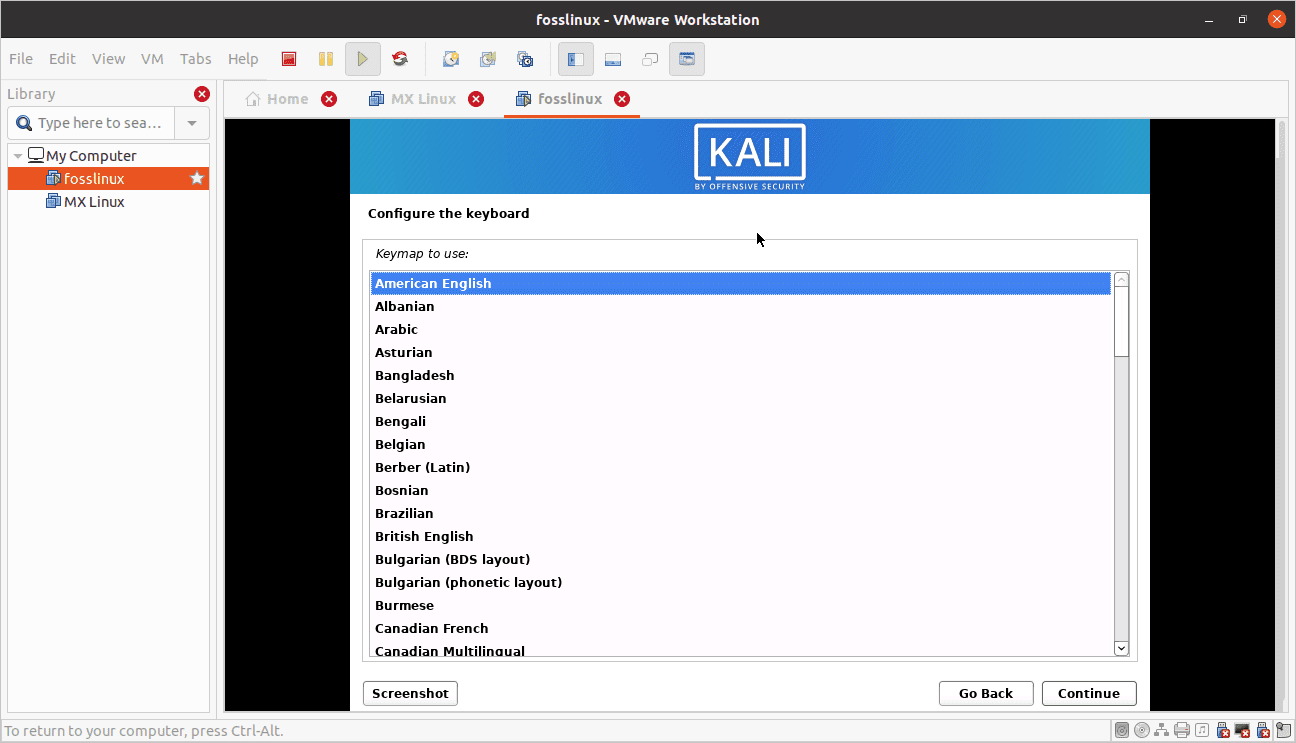This screenshot has height=743, width=1296.
Task: Click the printer status bar icon
Action: pyautogui.click(x=1182, y=730)
